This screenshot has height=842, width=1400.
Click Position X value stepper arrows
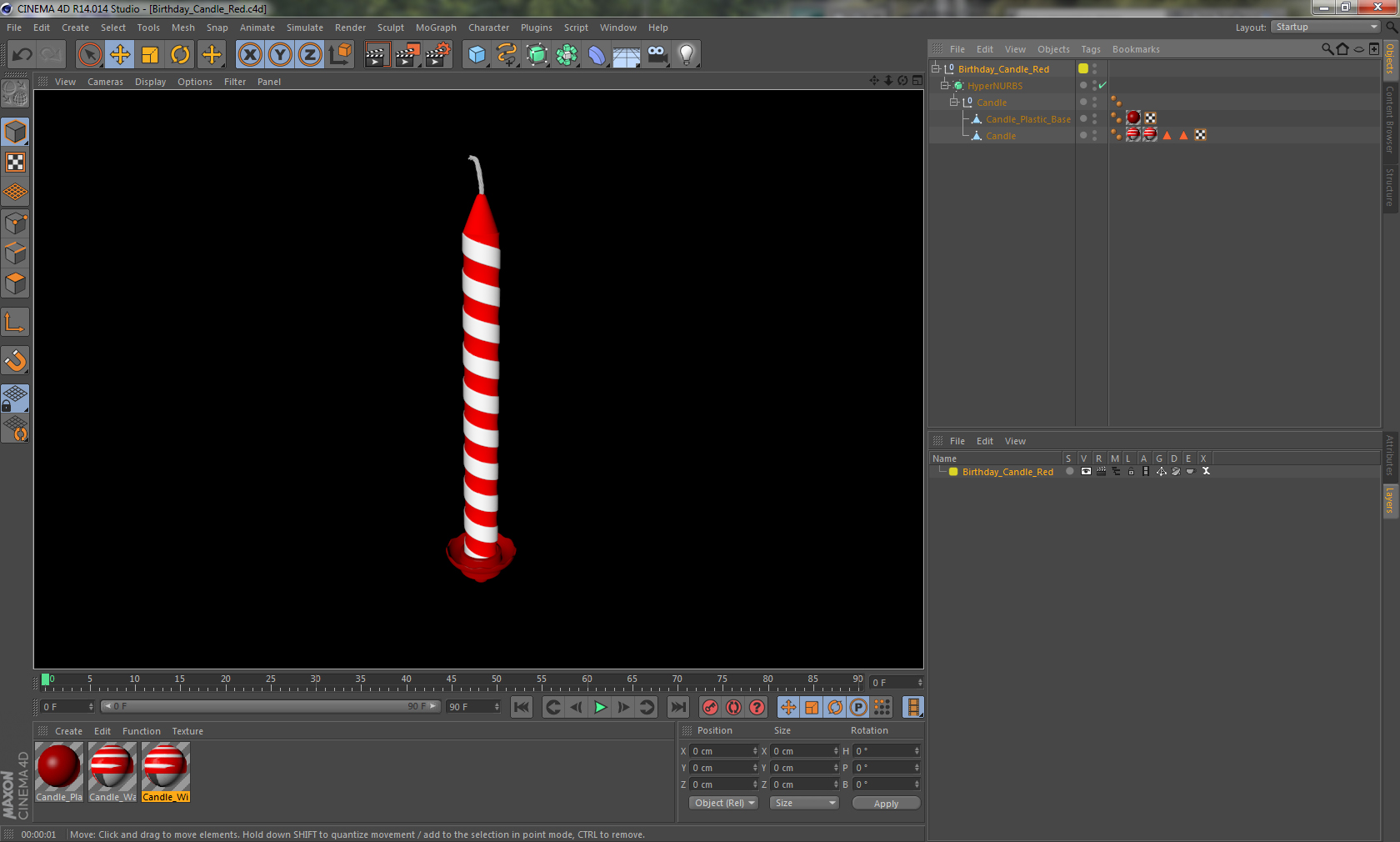755,751
